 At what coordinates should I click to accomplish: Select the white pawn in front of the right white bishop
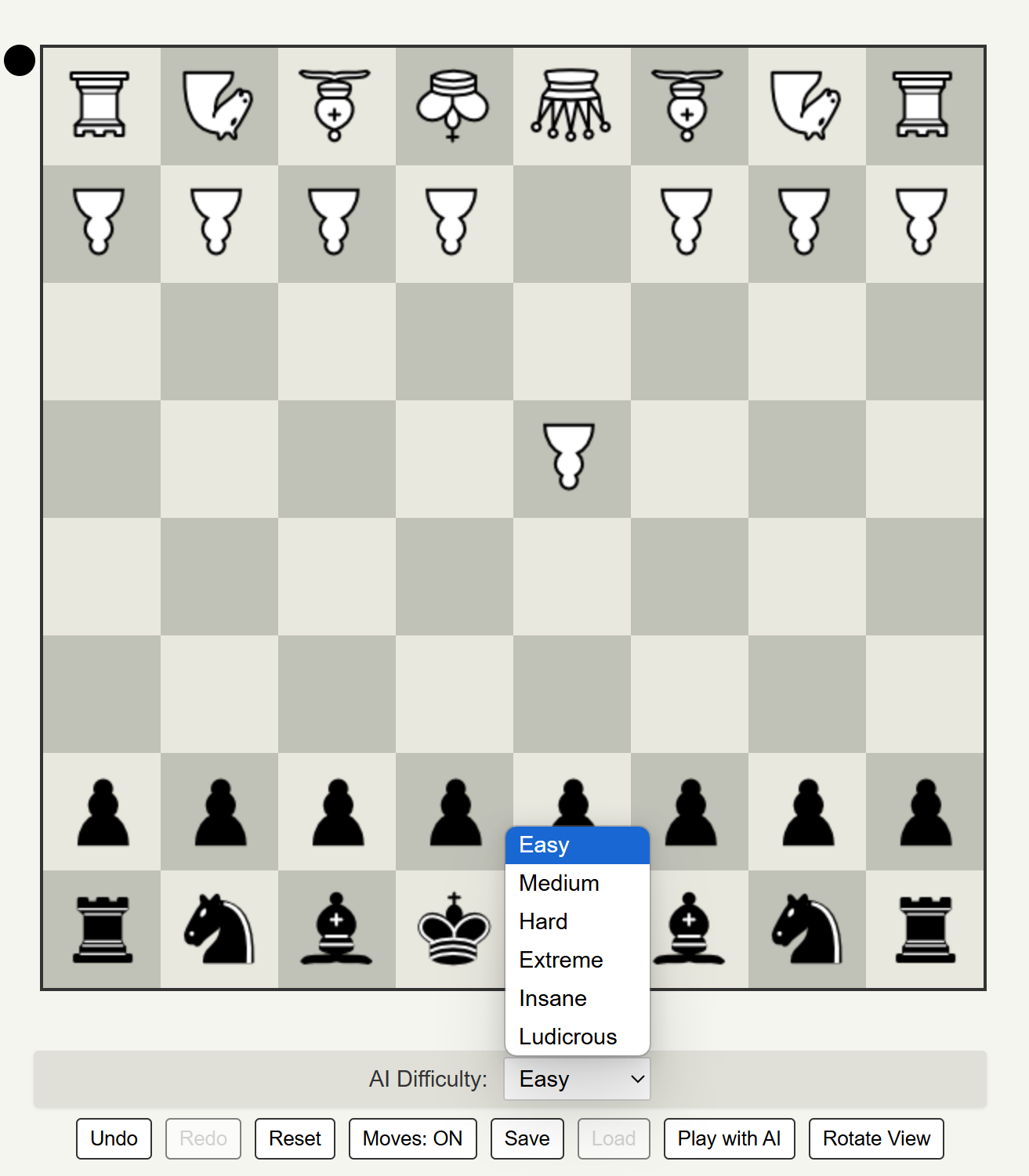tap(687, 222)
